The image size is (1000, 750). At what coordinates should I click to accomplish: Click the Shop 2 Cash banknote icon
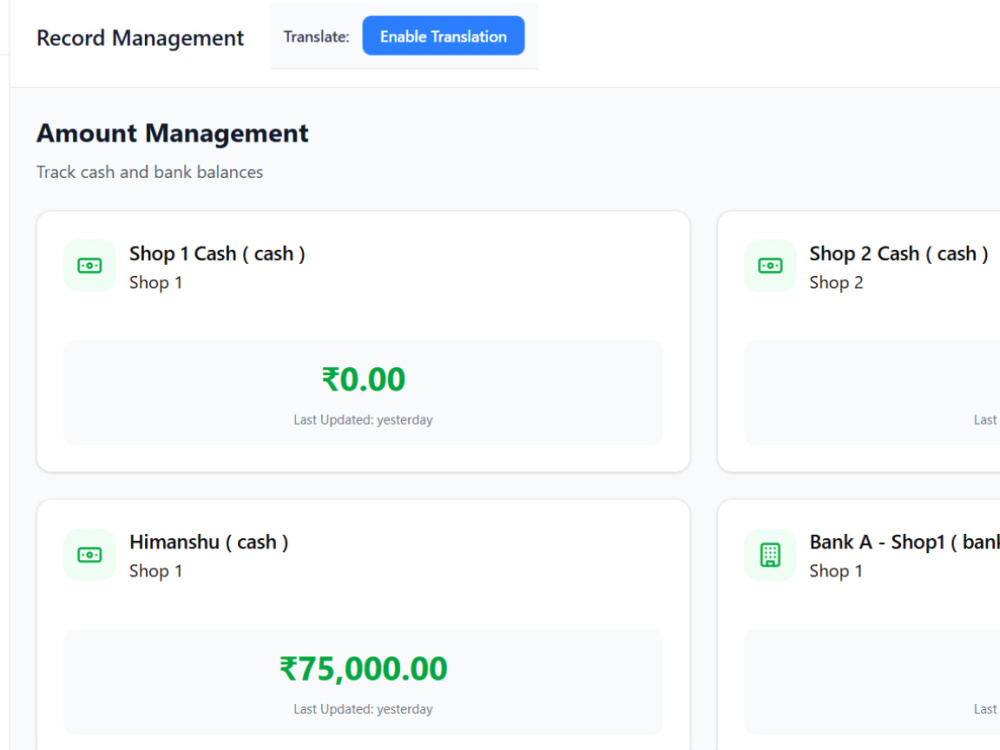click(x=770, y=265)
